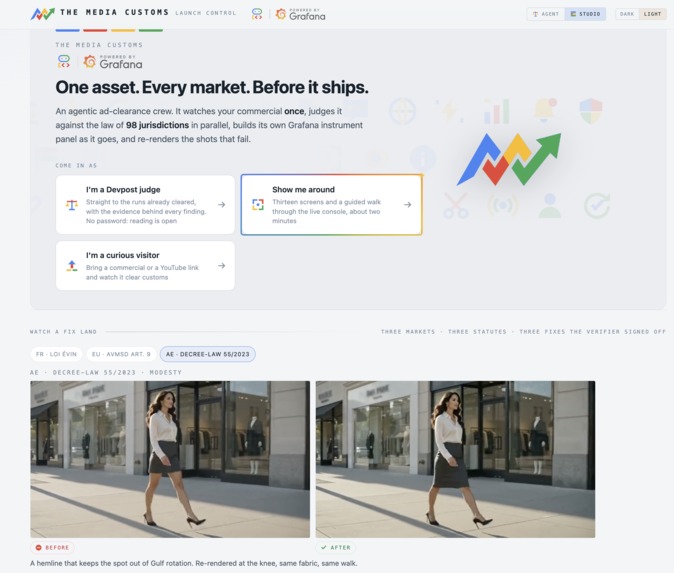Viewport: 674px width, 573px height.
Task: Click the 'COME IN AS' label
Action: coord(76,165)
